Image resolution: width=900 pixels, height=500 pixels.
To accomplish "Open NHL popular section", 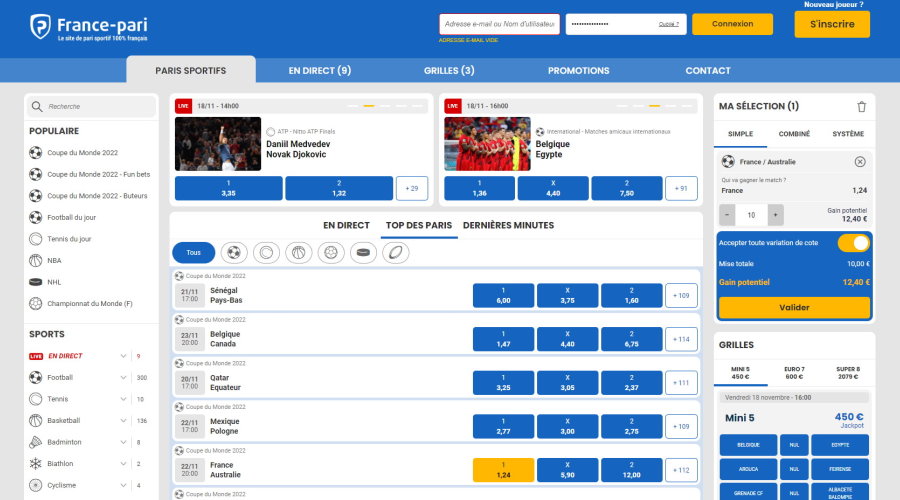I will tap(54, 282).
